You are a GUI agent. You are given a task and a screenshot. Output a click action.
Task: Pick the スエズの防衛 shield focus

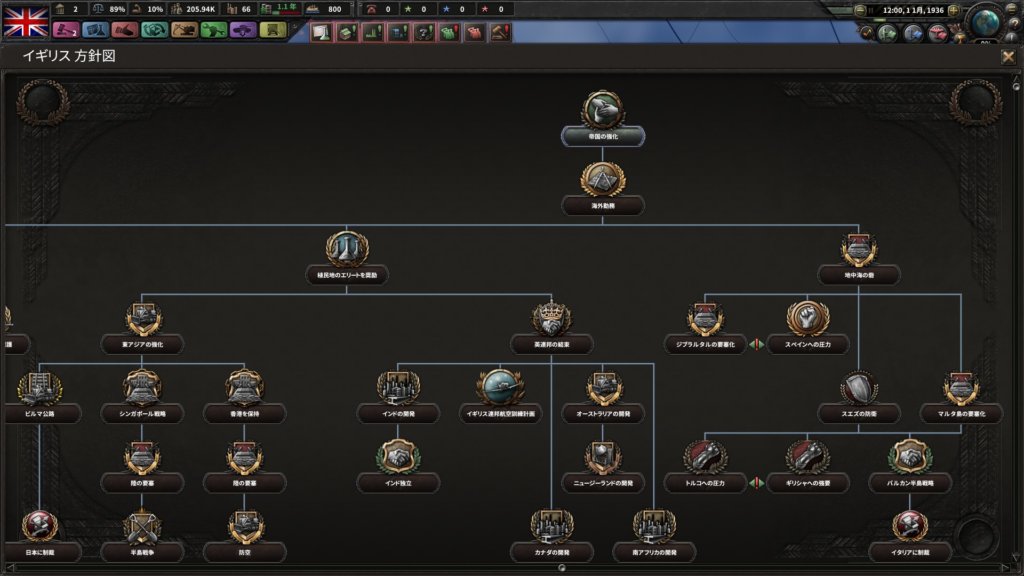(x=859, y=396)
